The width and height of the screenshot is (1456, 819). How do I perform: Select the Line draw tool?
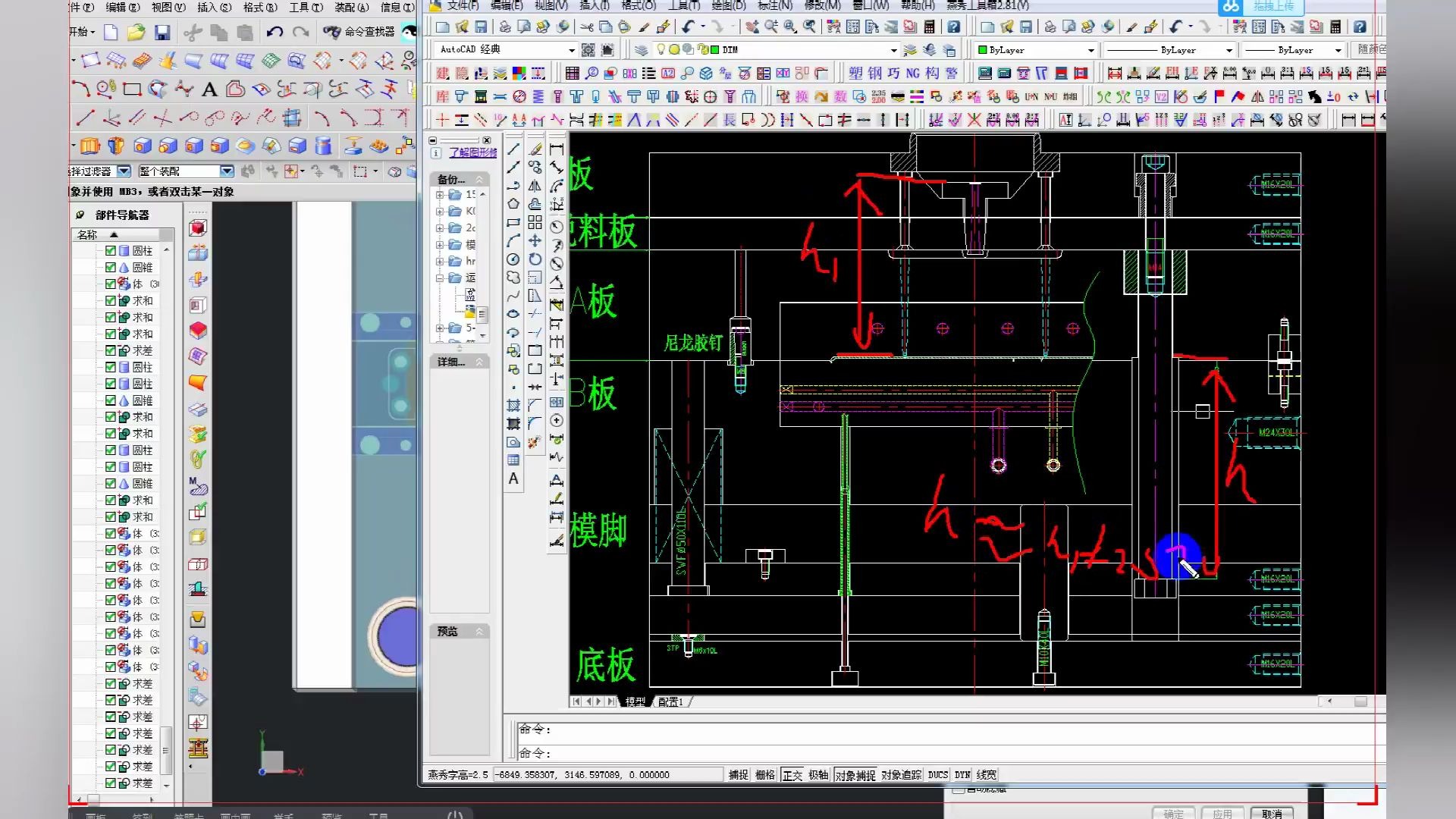(x=513, y=149)
